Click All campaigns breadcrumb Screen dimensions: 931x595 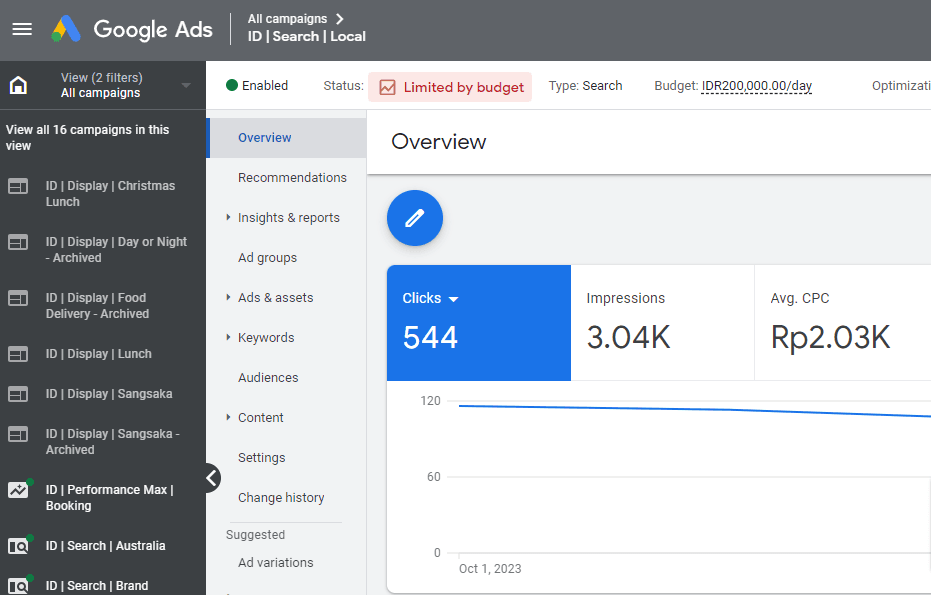tap(287, 18)
